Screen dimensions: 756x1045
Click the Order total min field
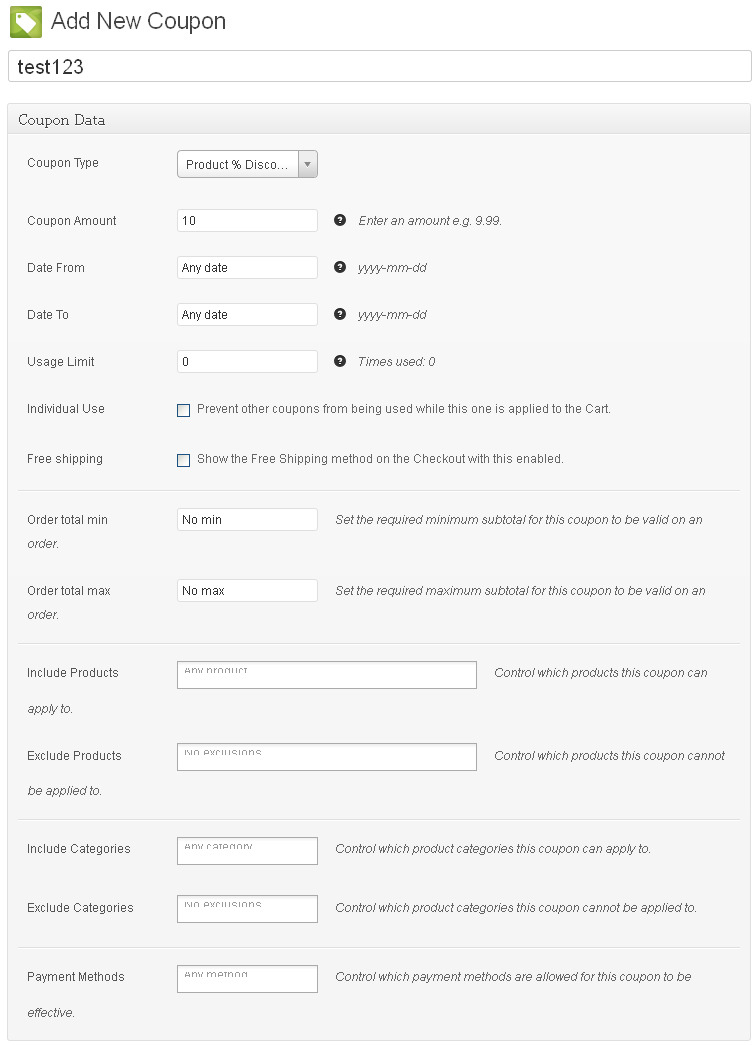click(x=247, y=520)
